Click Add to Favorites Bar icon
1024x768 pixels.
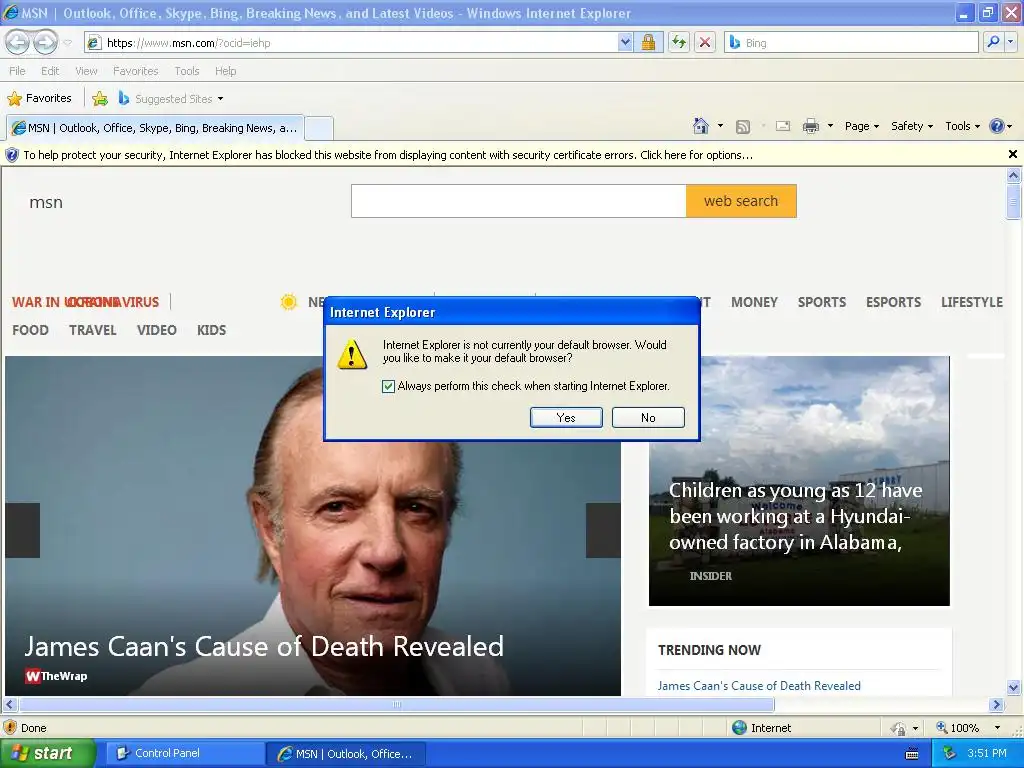(x=100, y=99)
